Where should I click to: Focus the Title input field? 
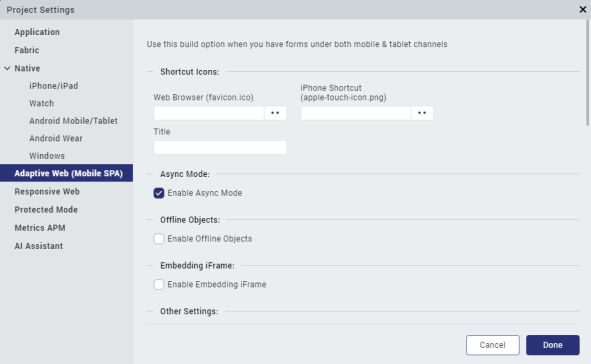220,147
